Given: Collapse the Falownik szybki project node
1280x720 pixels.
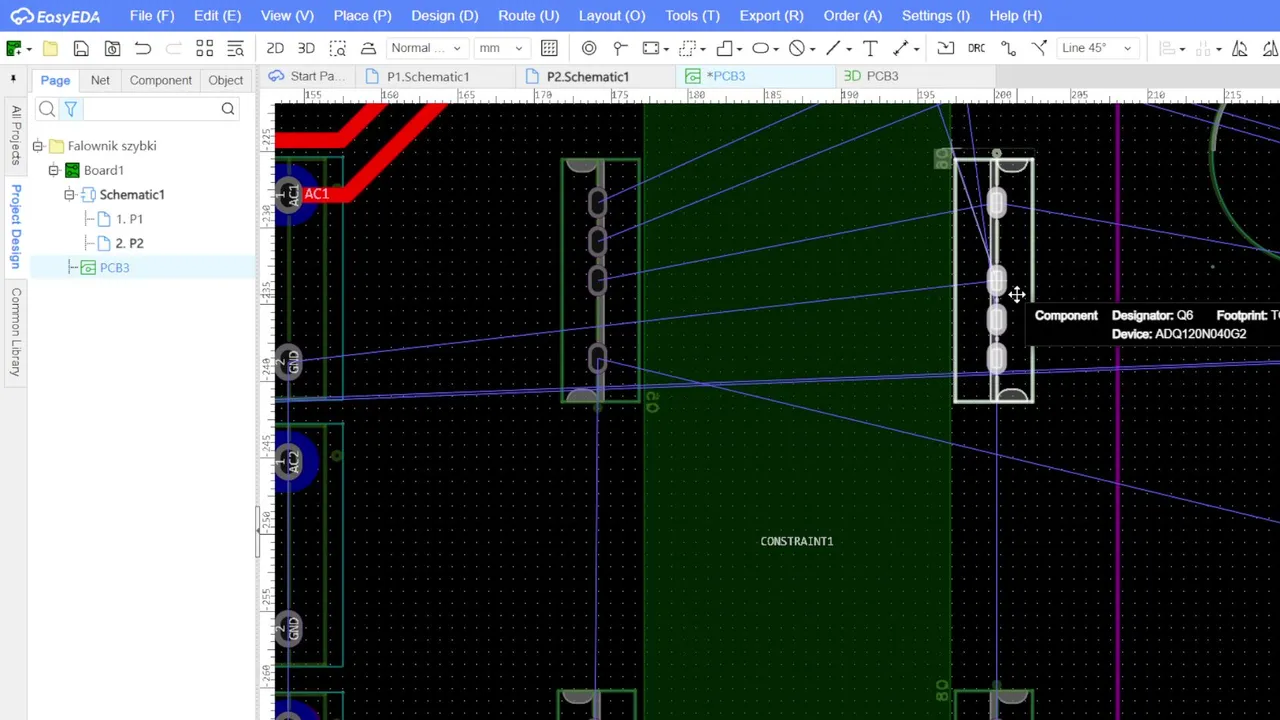Looking at the screenshot, I should point(38,146).
